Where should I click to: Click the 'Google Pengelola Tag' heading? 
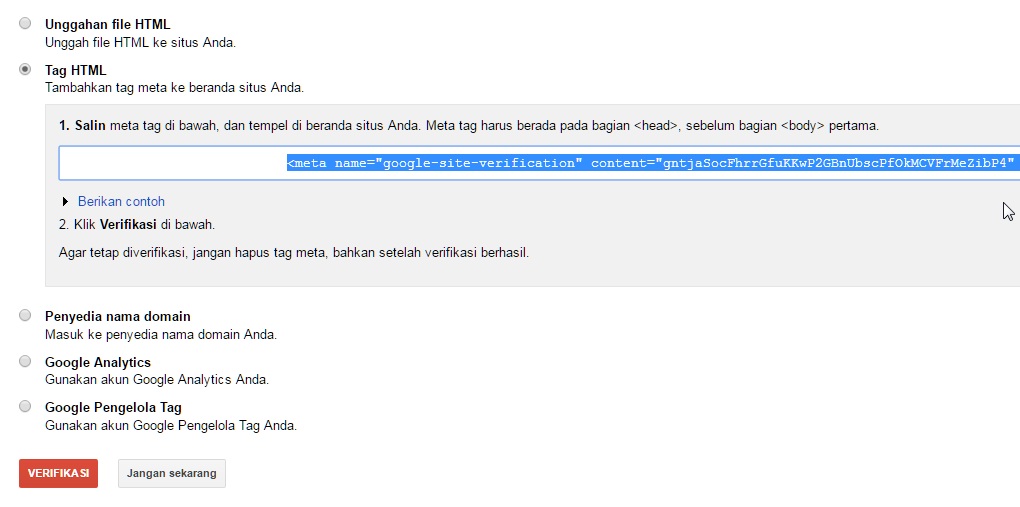(113, 407)
